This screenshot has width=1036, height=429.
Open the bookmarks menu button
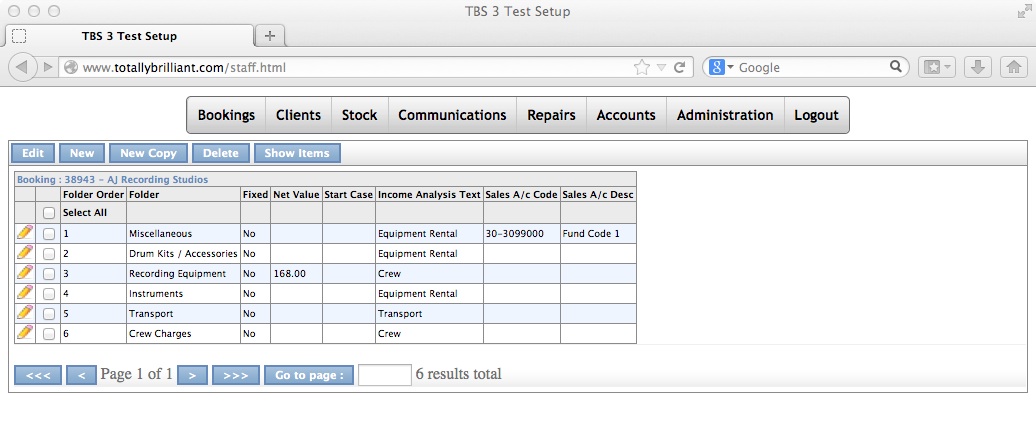(x=937, y=67)
